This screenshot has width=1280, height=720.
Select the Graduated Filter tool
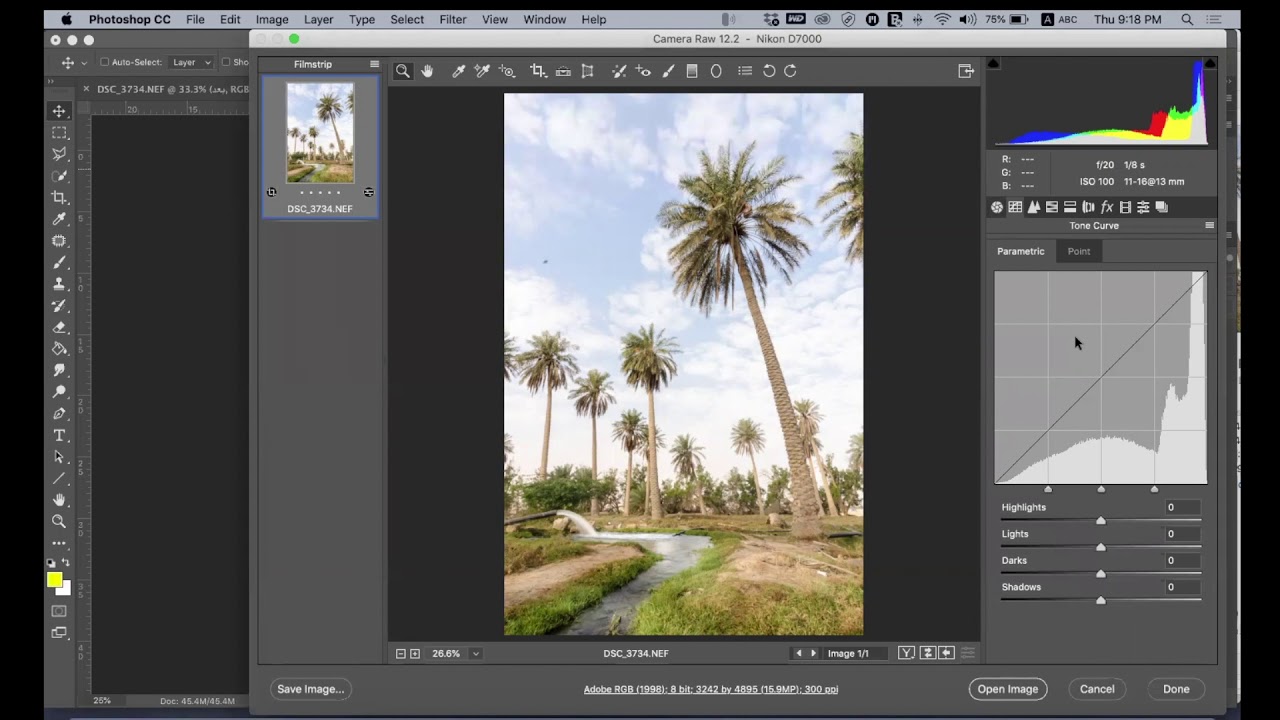692,71
